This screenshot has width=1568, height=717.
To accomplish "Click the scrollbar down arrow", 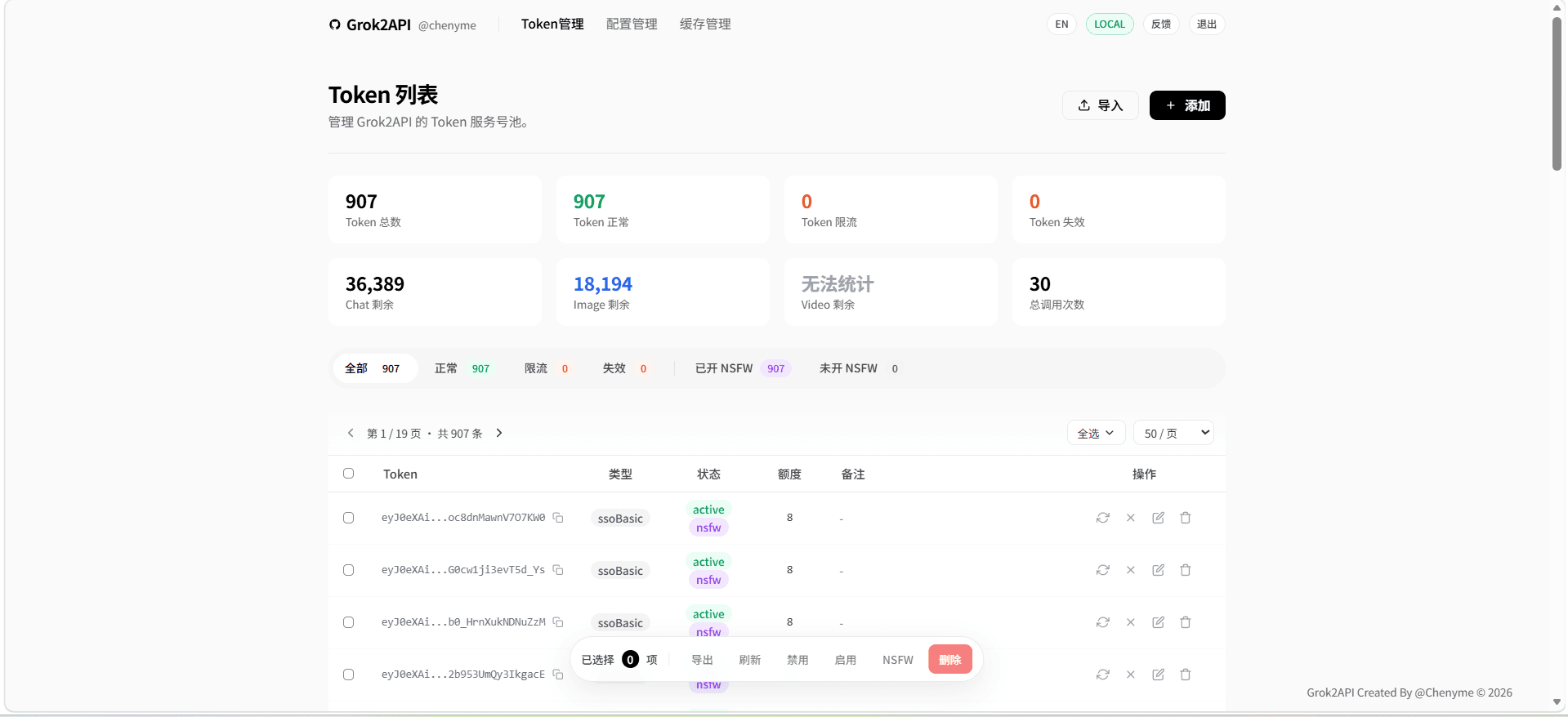I will (x=1557, y=702).
